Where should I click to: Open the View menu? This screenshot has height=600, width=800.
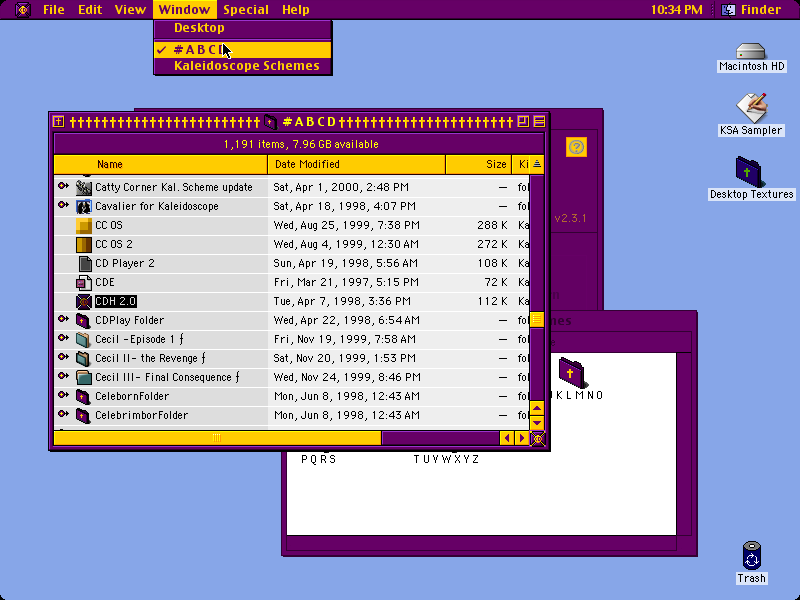(x=130, y=10)
